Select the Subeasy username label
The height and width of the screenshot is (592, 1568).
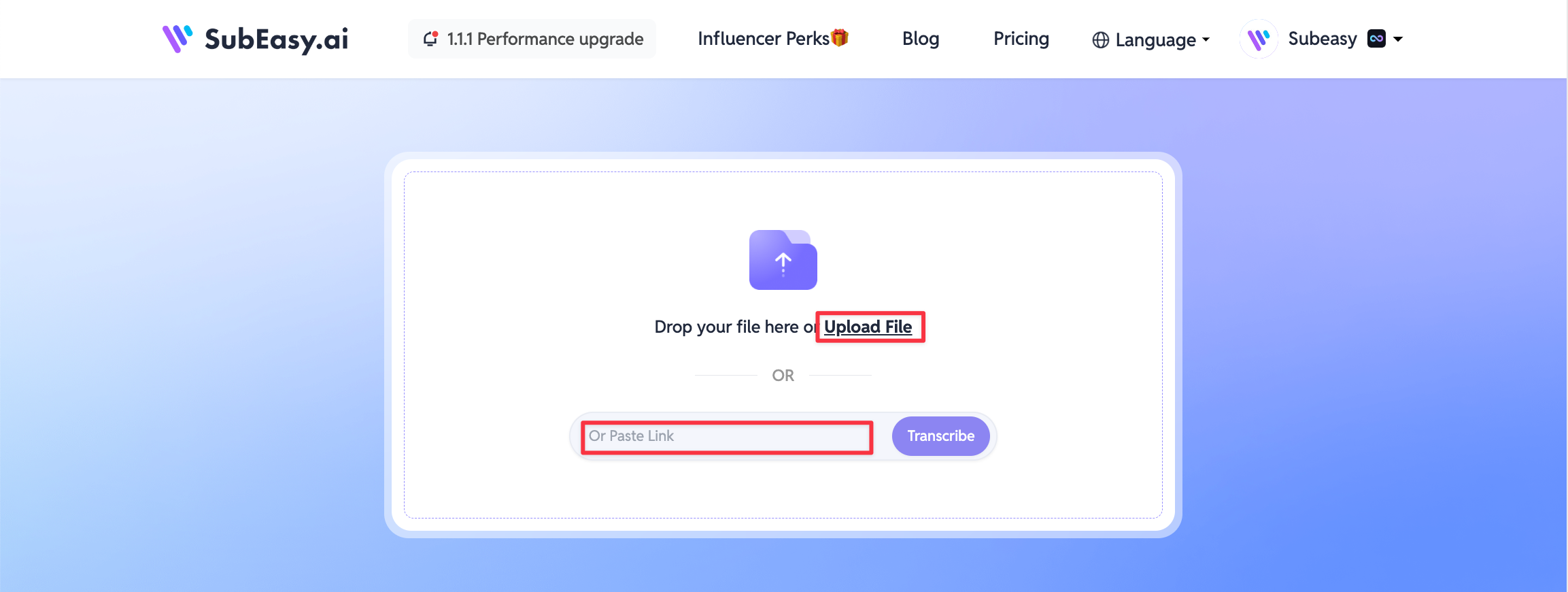(x=1323, y=39)
